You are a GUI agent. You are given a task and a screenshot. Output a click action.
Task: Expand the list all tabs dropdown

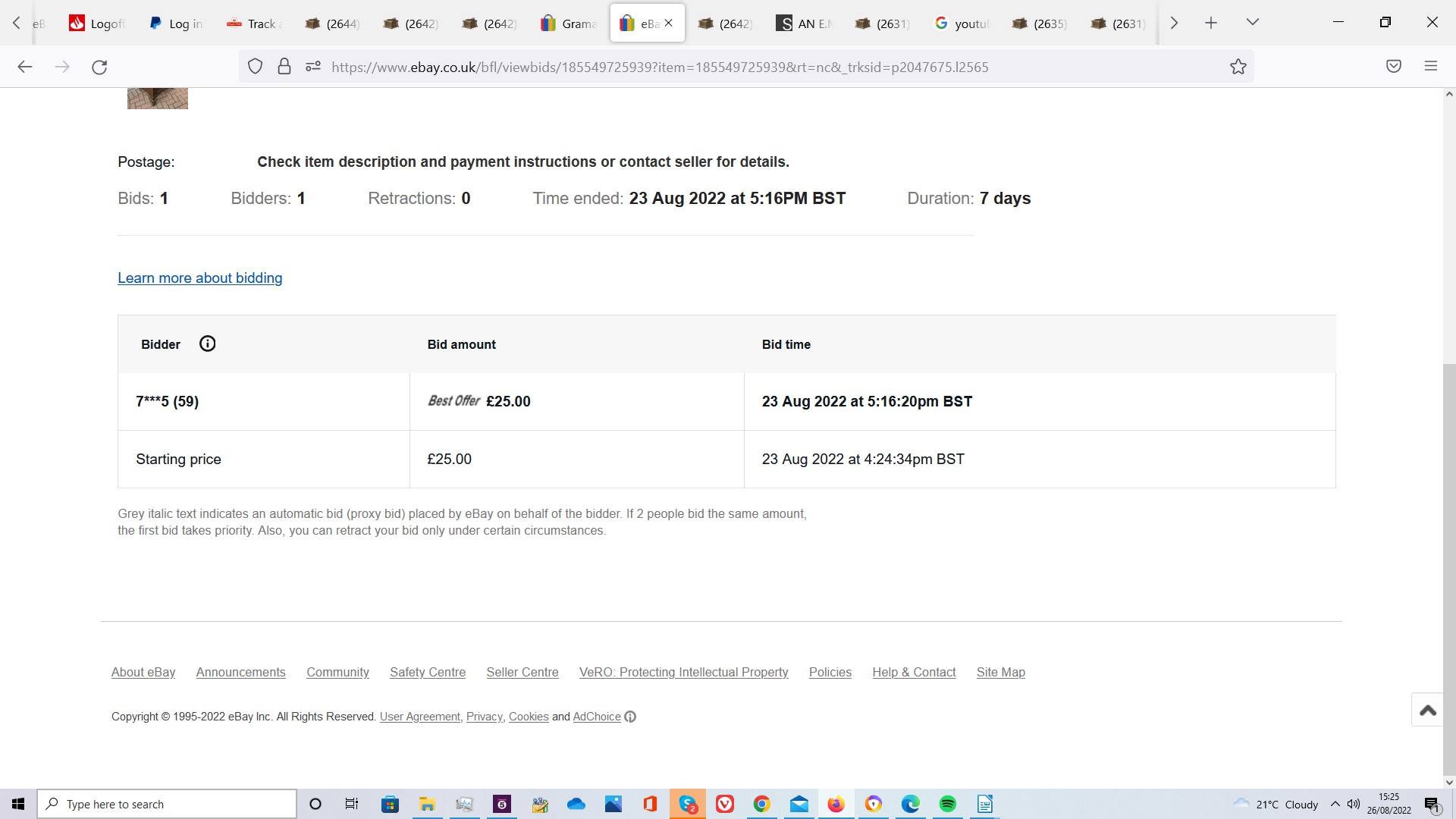coord(1252,23)
